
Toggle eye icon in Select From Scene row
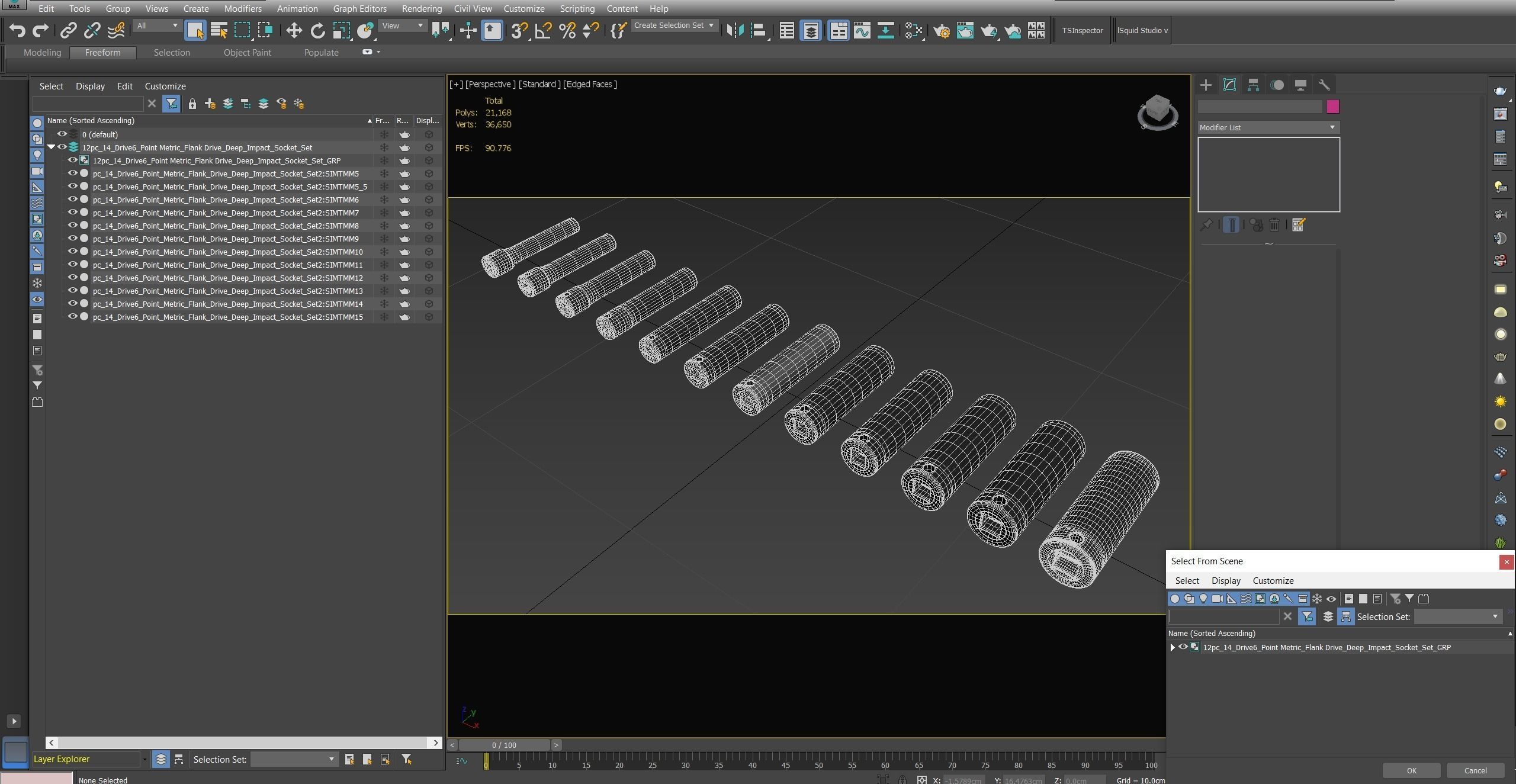(x=1183, y=647)
